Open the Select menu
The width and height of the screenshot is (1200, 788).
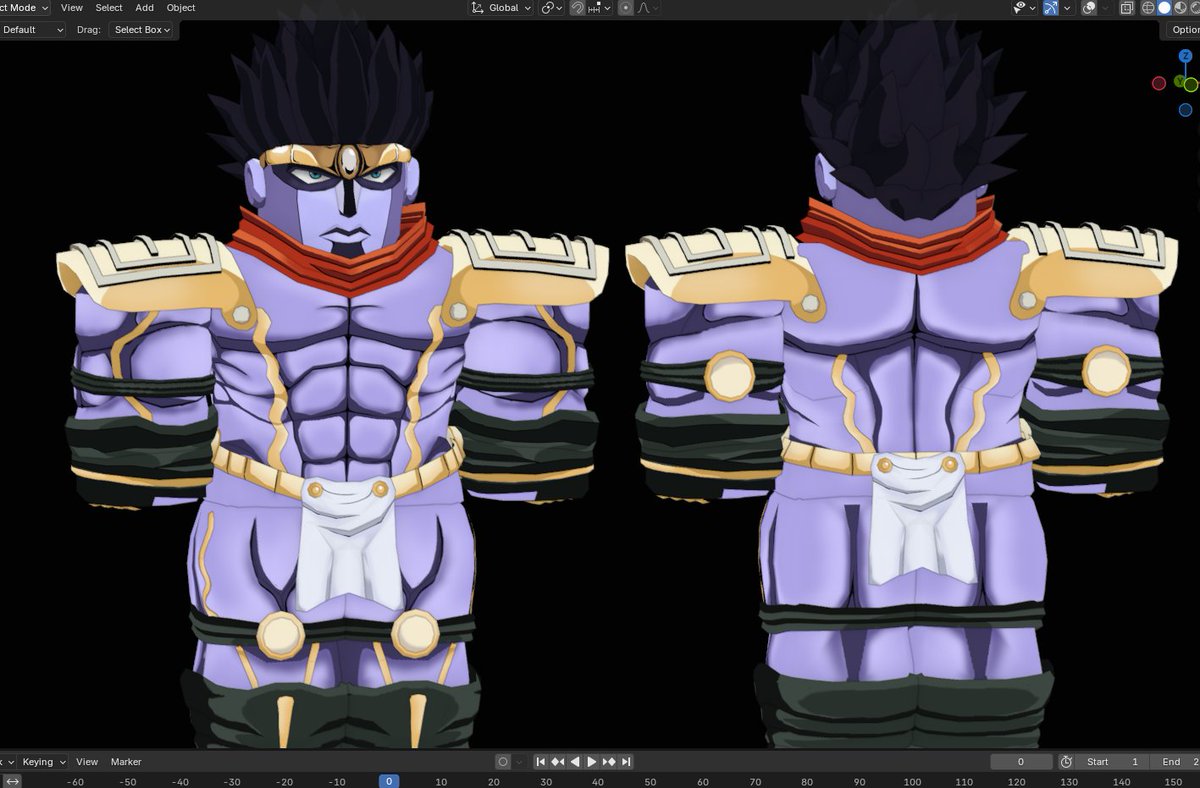coord(109,8)
